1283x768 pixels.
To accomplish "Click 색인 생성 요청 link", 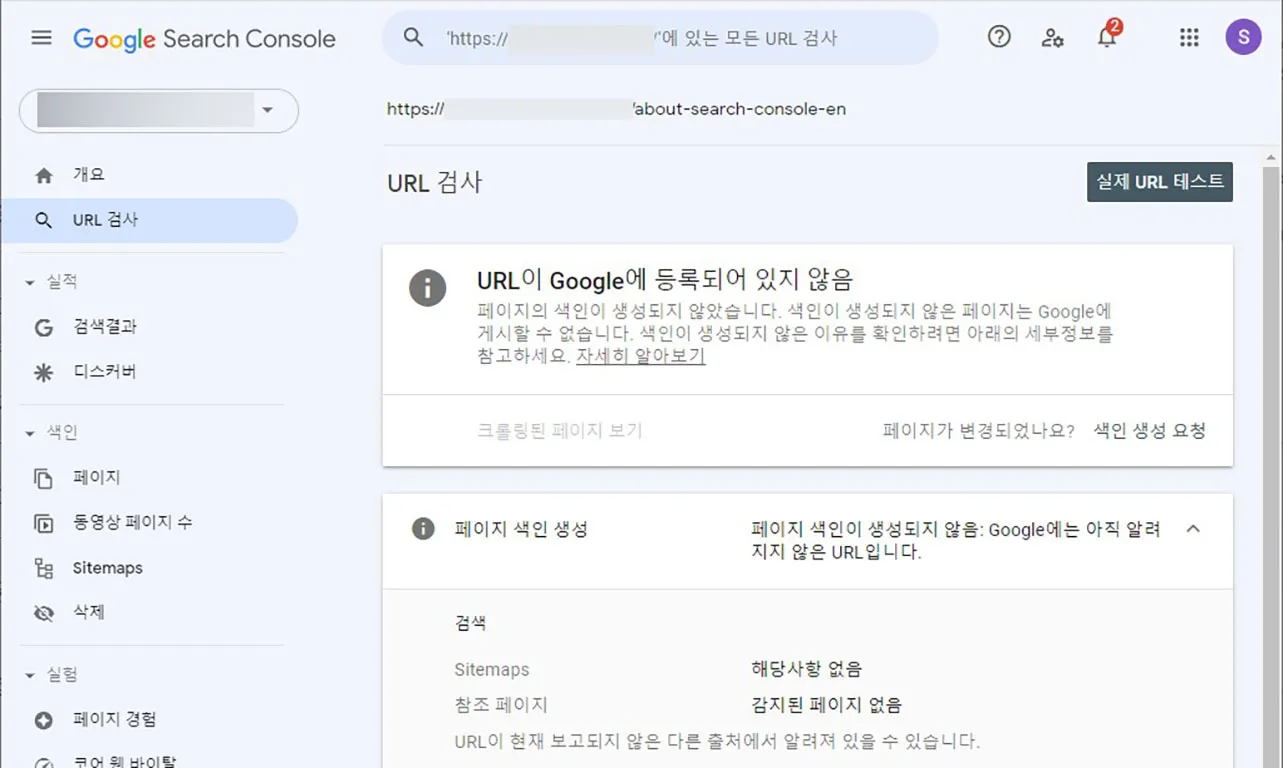I will point(1150,431).
